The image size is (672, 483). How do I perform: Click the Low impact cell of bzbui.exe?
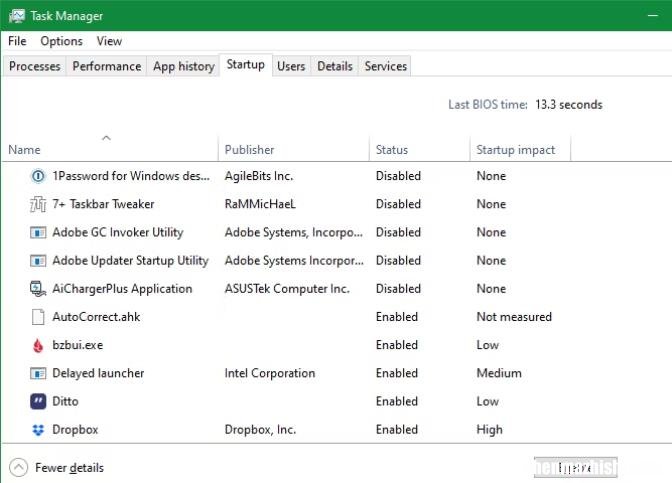488,345
